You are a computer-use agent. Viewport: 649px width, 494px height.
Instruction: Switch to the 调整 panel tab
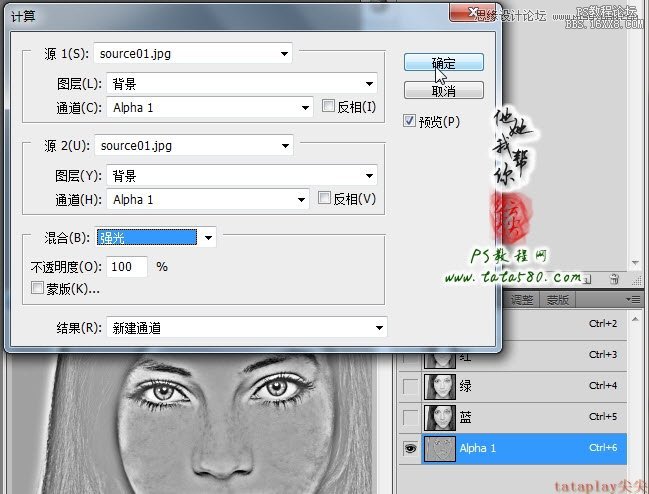pyautogui.click(x=522, y=300)
